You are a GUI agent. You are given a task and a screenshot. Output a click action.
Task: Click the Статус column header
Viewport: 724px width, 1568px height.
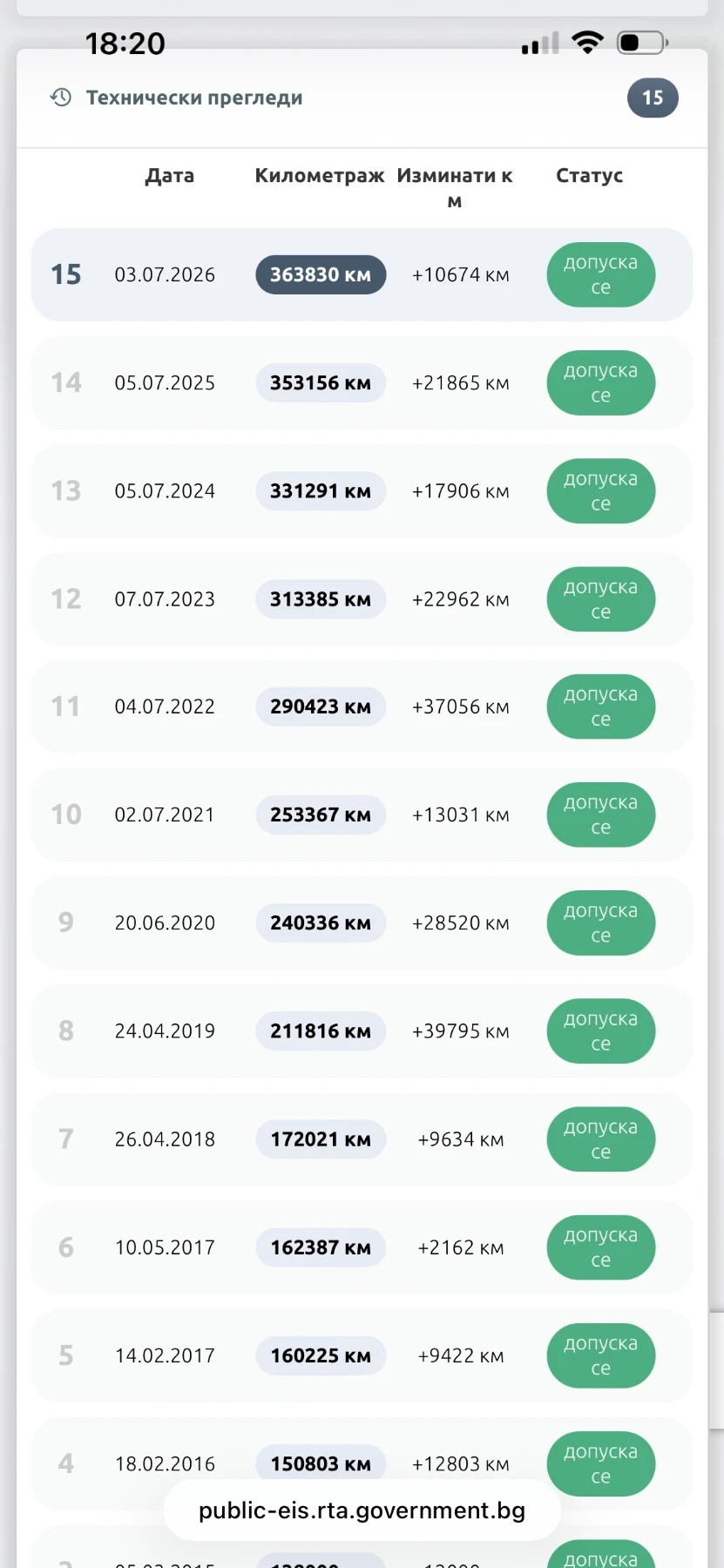[590, 175]
